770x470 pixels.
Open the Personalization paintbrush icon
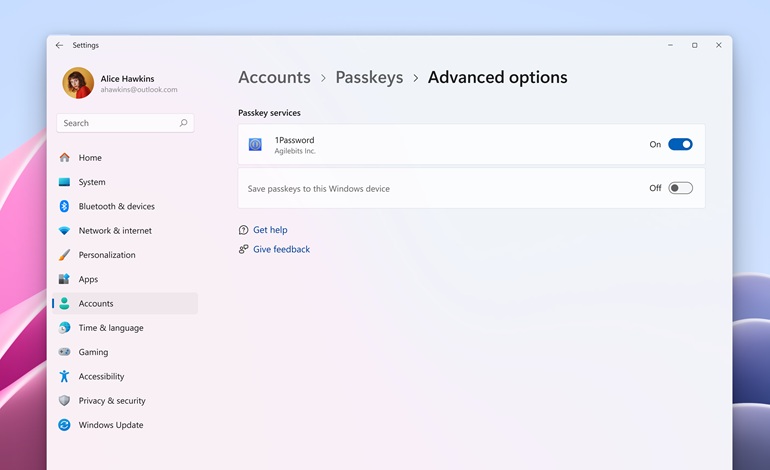(64, 255)
